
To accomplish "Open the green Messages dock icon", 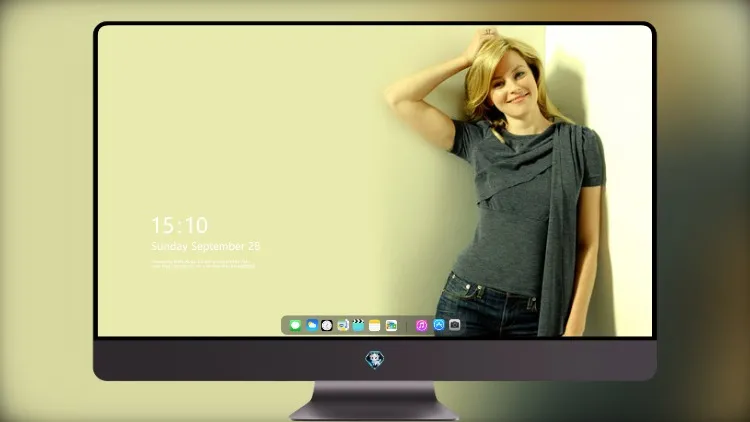I will (295, 325).
